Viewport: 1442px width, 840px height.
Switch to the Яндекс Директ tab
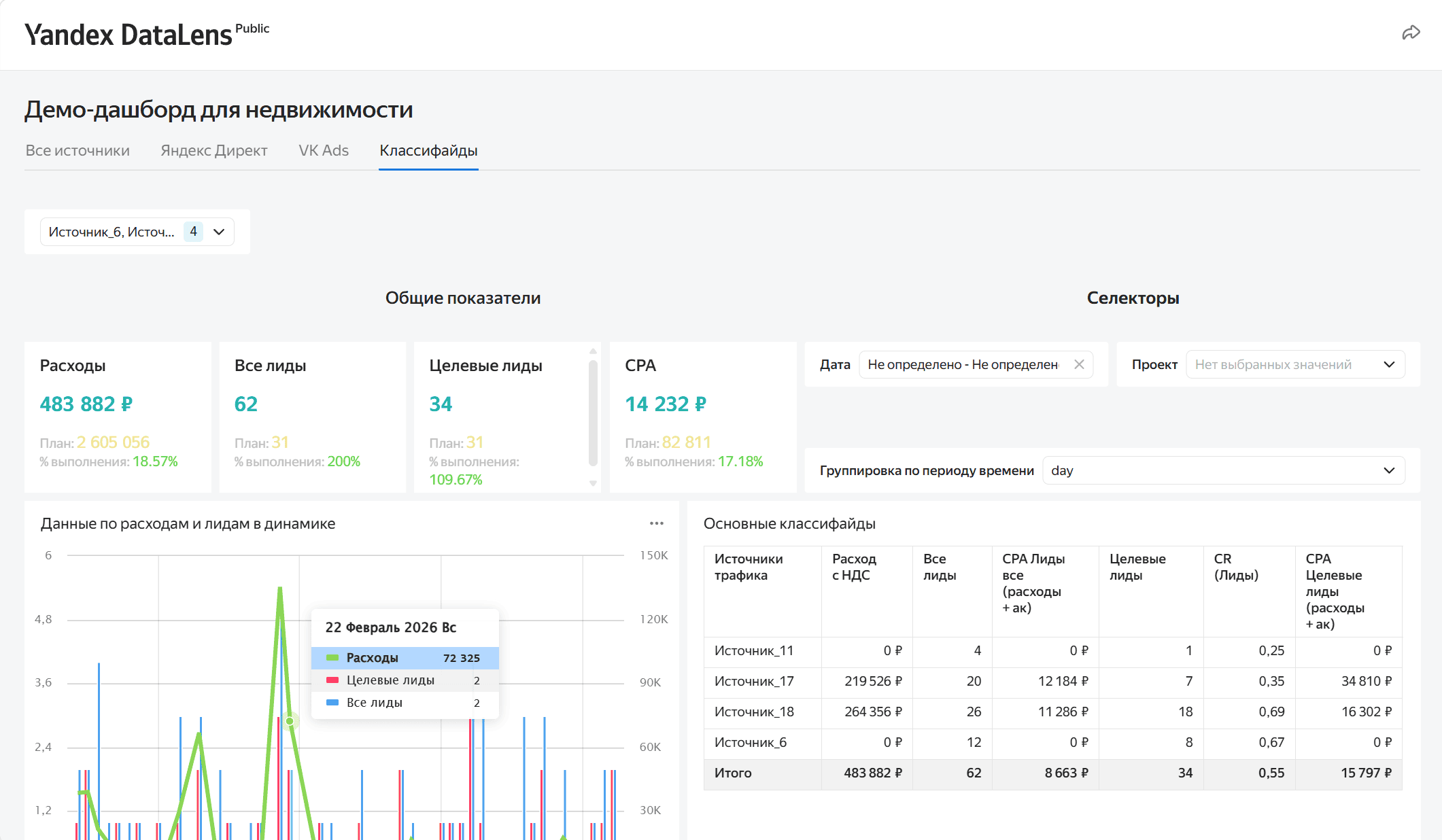click(213, 150)
